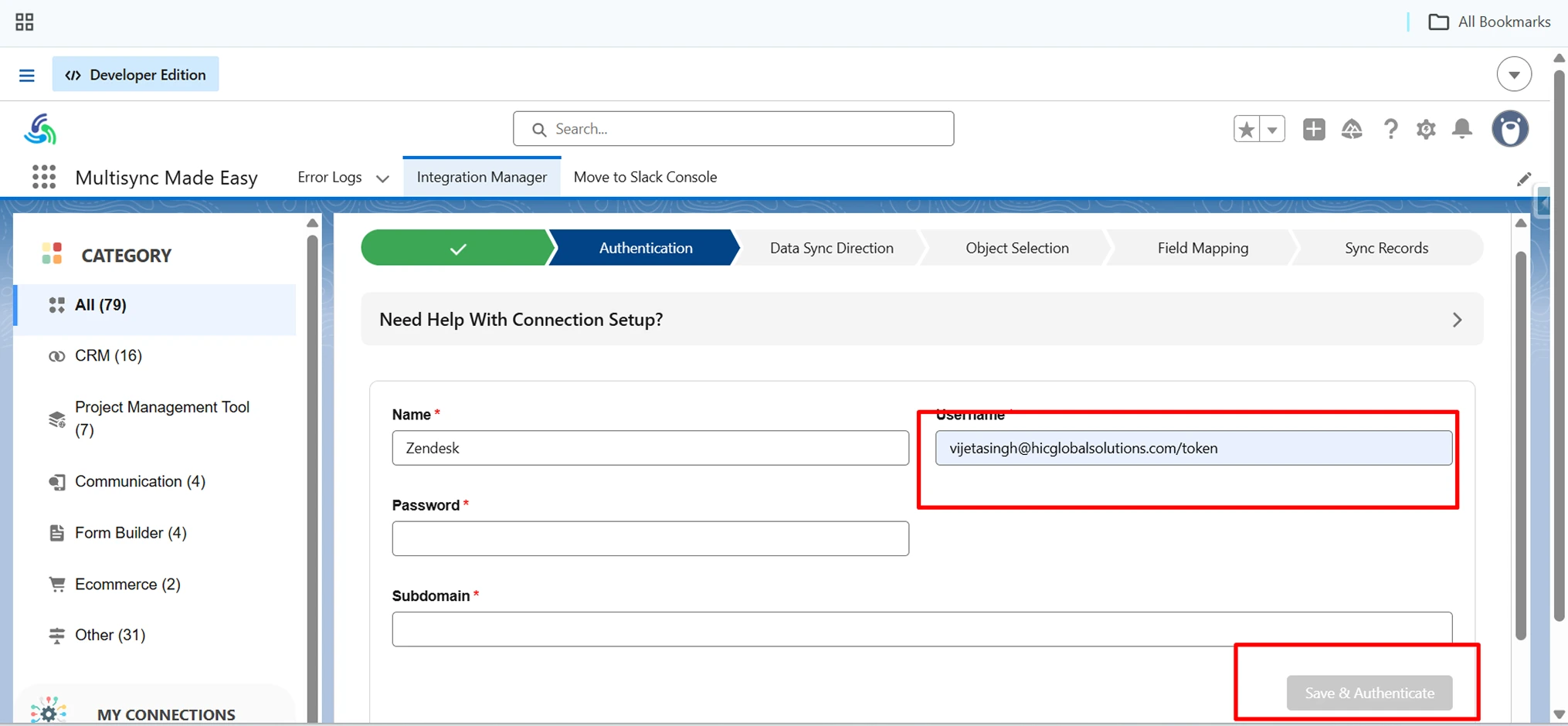Open the Help question mark icon
This screenshot has width=1568, height=726.
point(1390,129)
